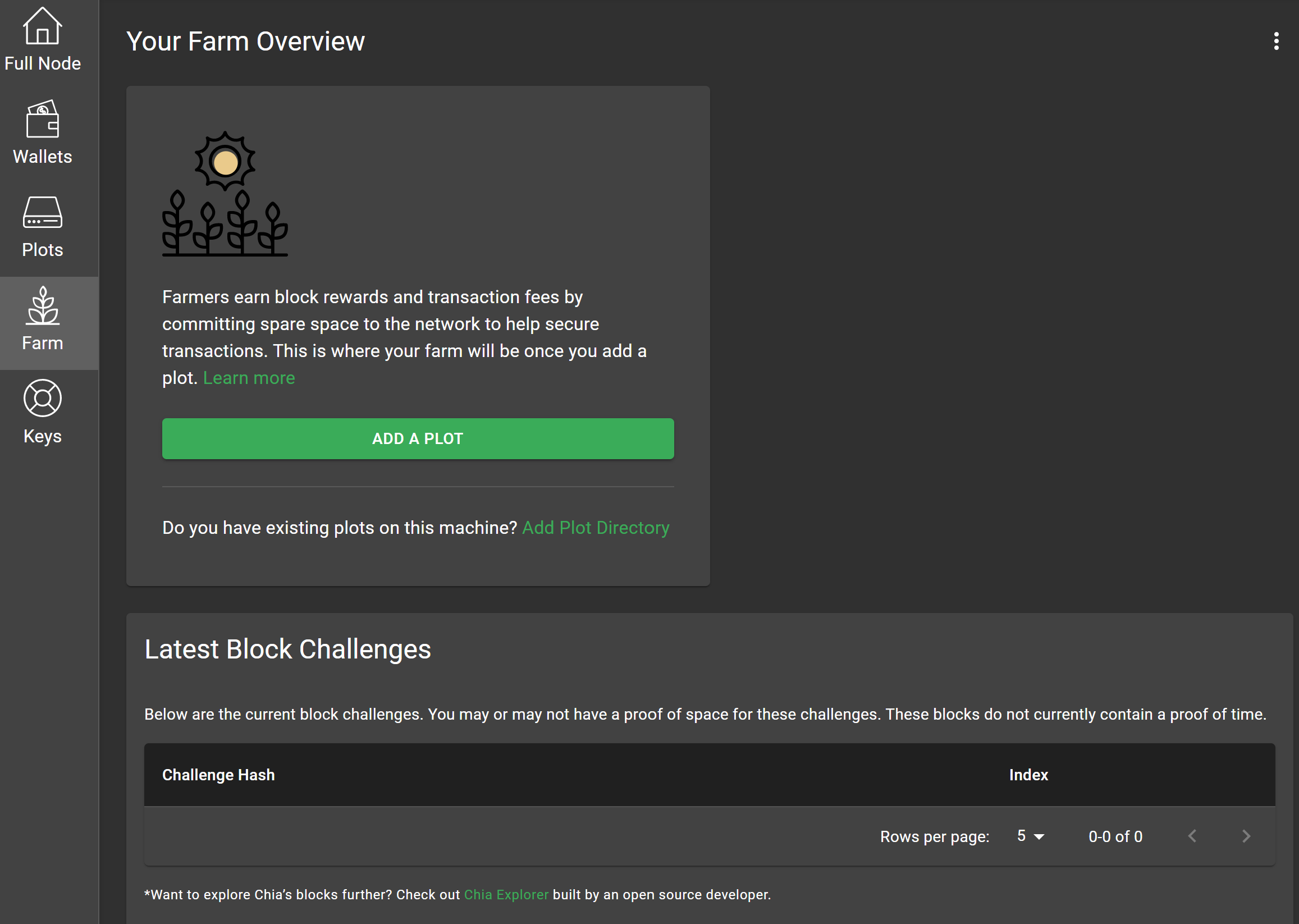Screen dimensions: 1299x924
Task: Follow the Learn more link
Action: click(249, 378)
